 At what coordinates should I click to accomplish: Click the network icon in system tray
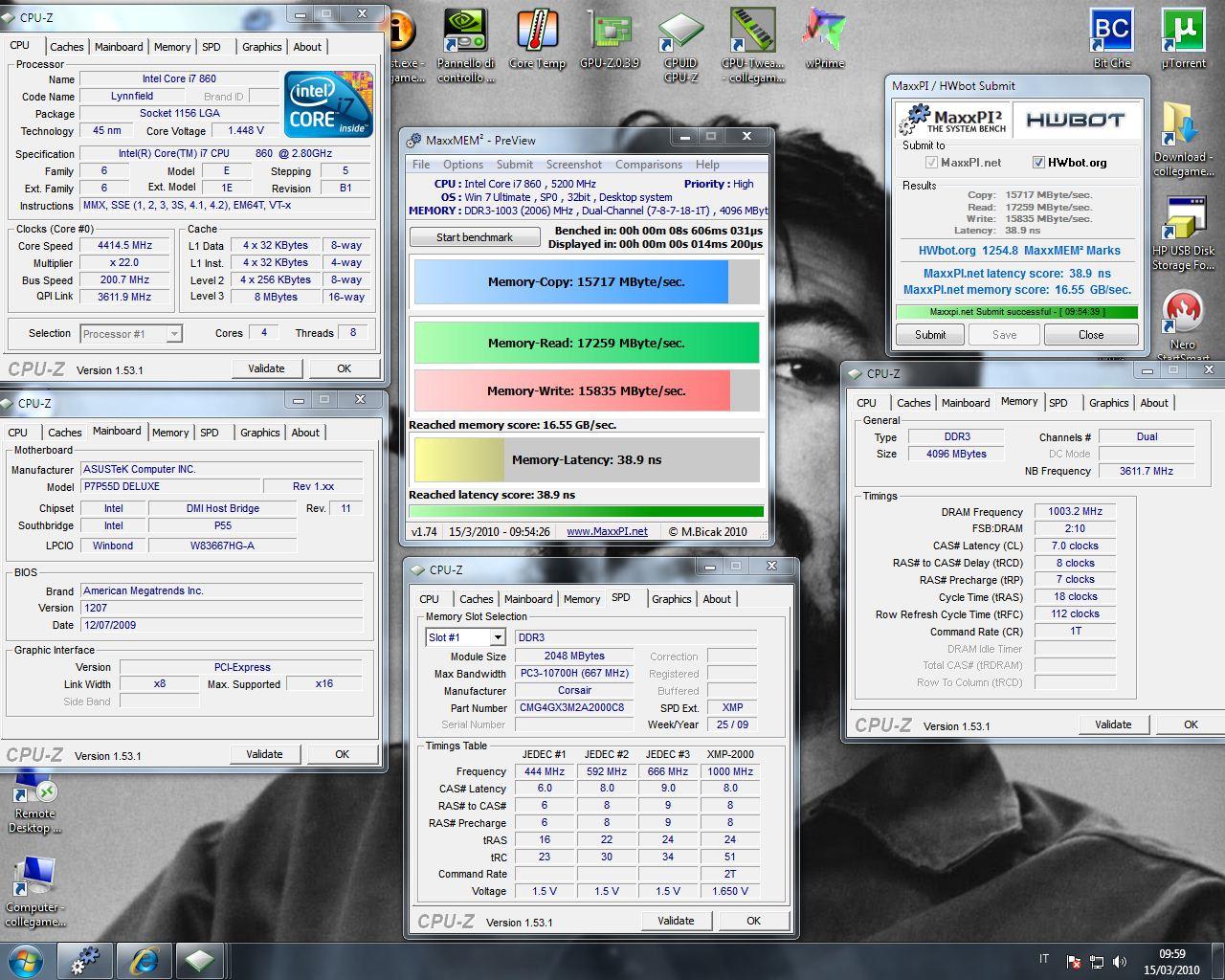1097,962
